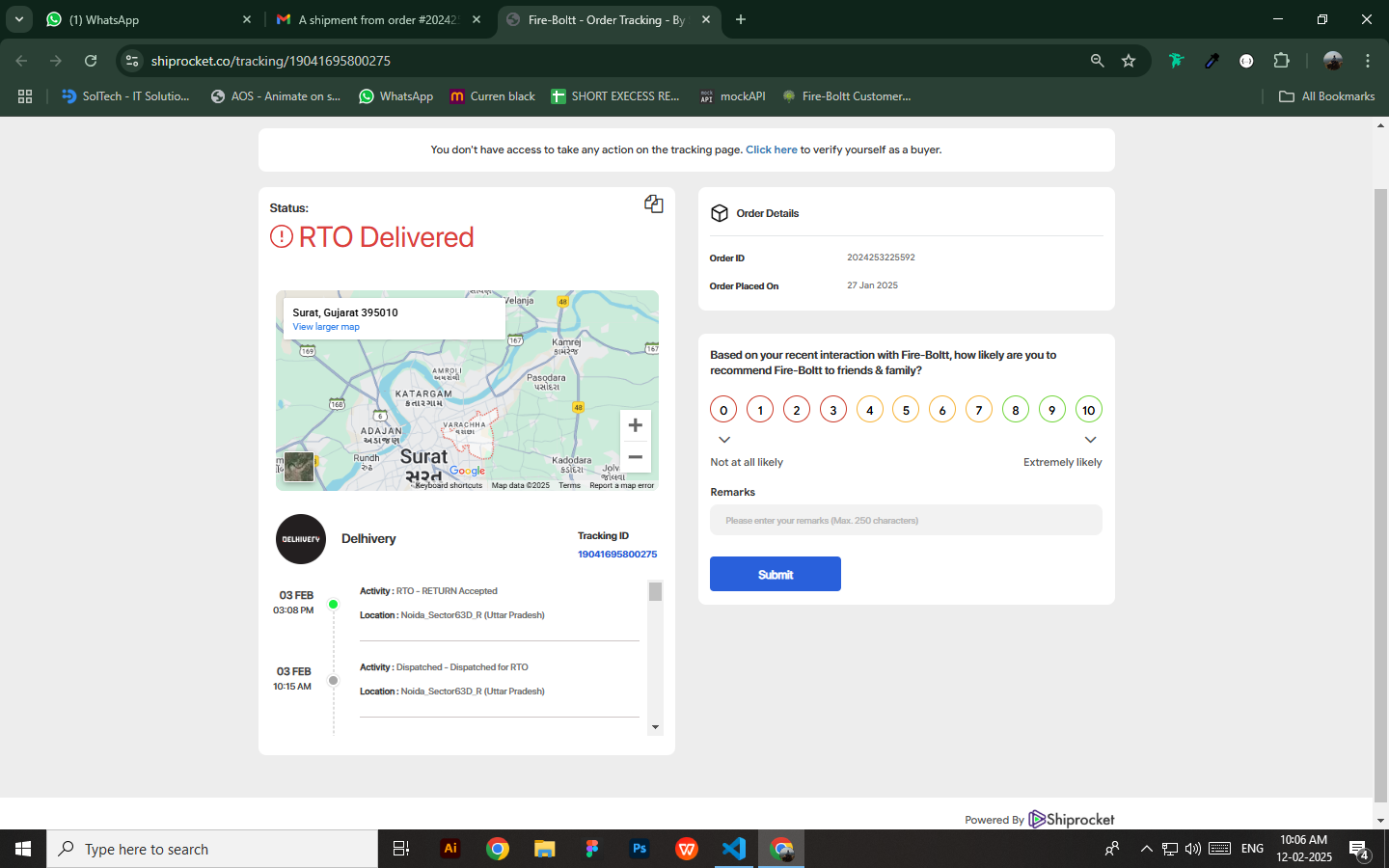Expand the chevron under Not at all likely
Viewport: 1389px width, 868px height.
click(x=724, y=440)
